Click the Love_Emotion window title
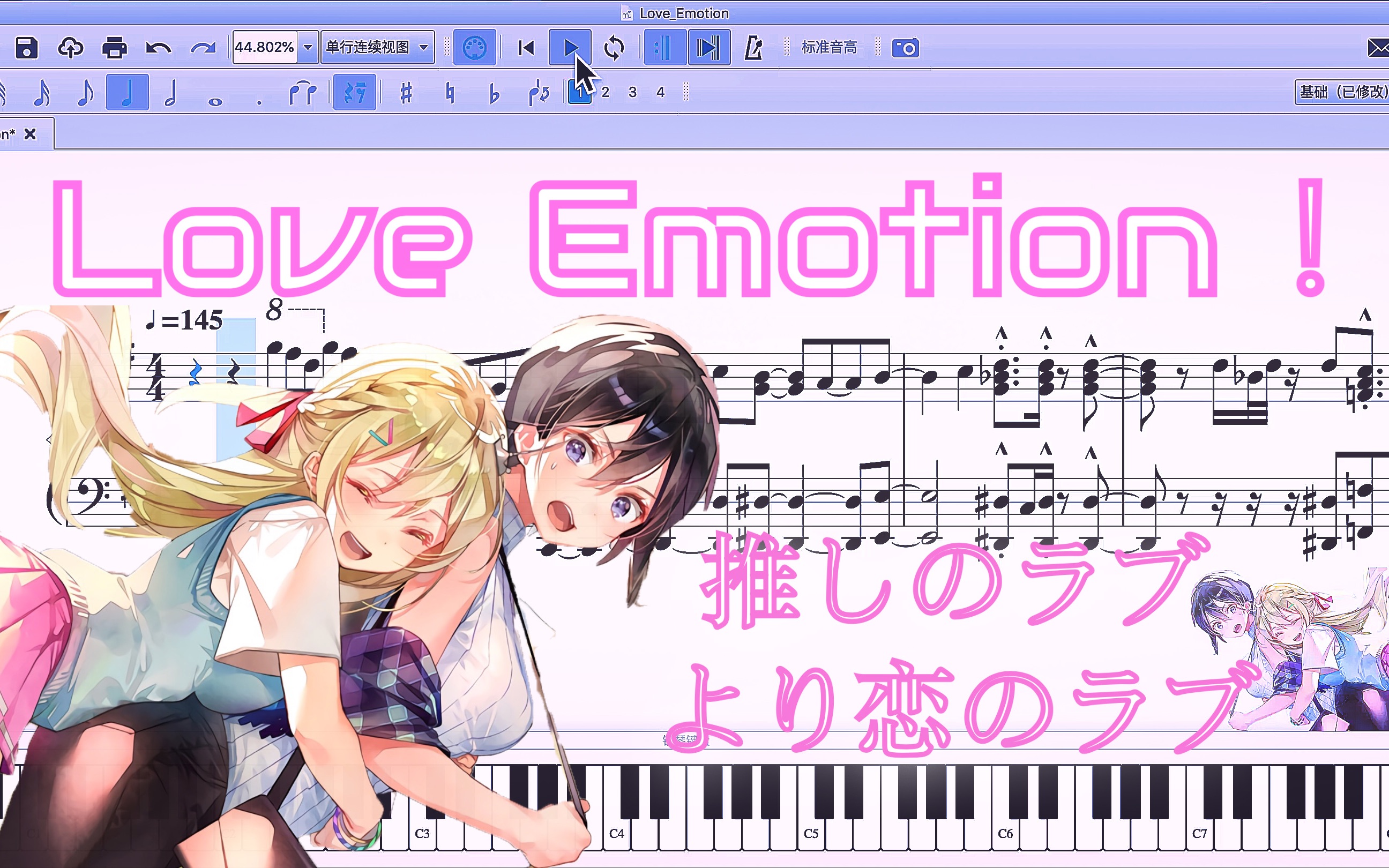This screenshot has height=868, width=1389. [x=684, y=13]
